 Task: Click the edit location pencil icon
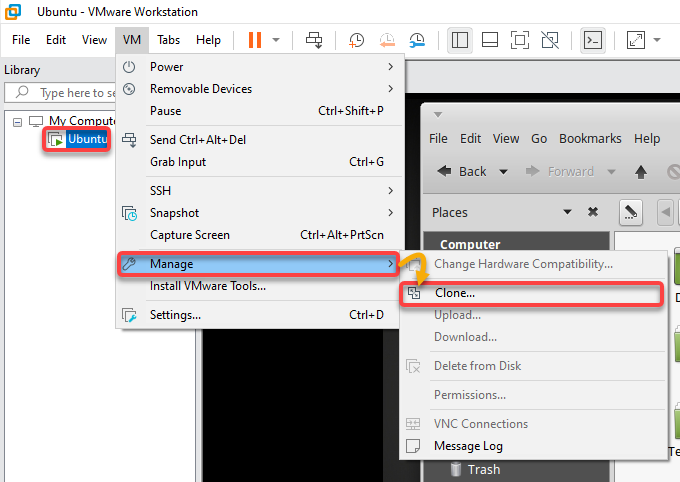pos(631,212)
